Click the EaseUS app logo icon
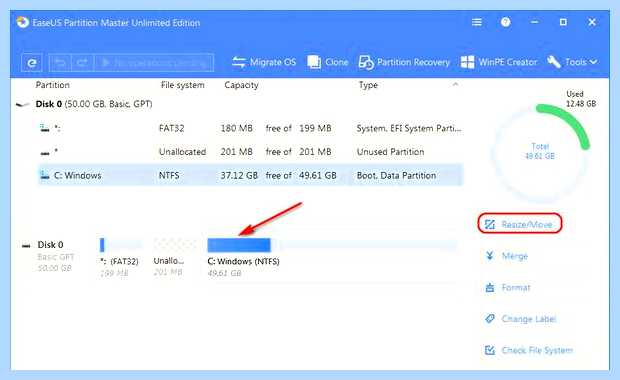 [x=23, y=22]
